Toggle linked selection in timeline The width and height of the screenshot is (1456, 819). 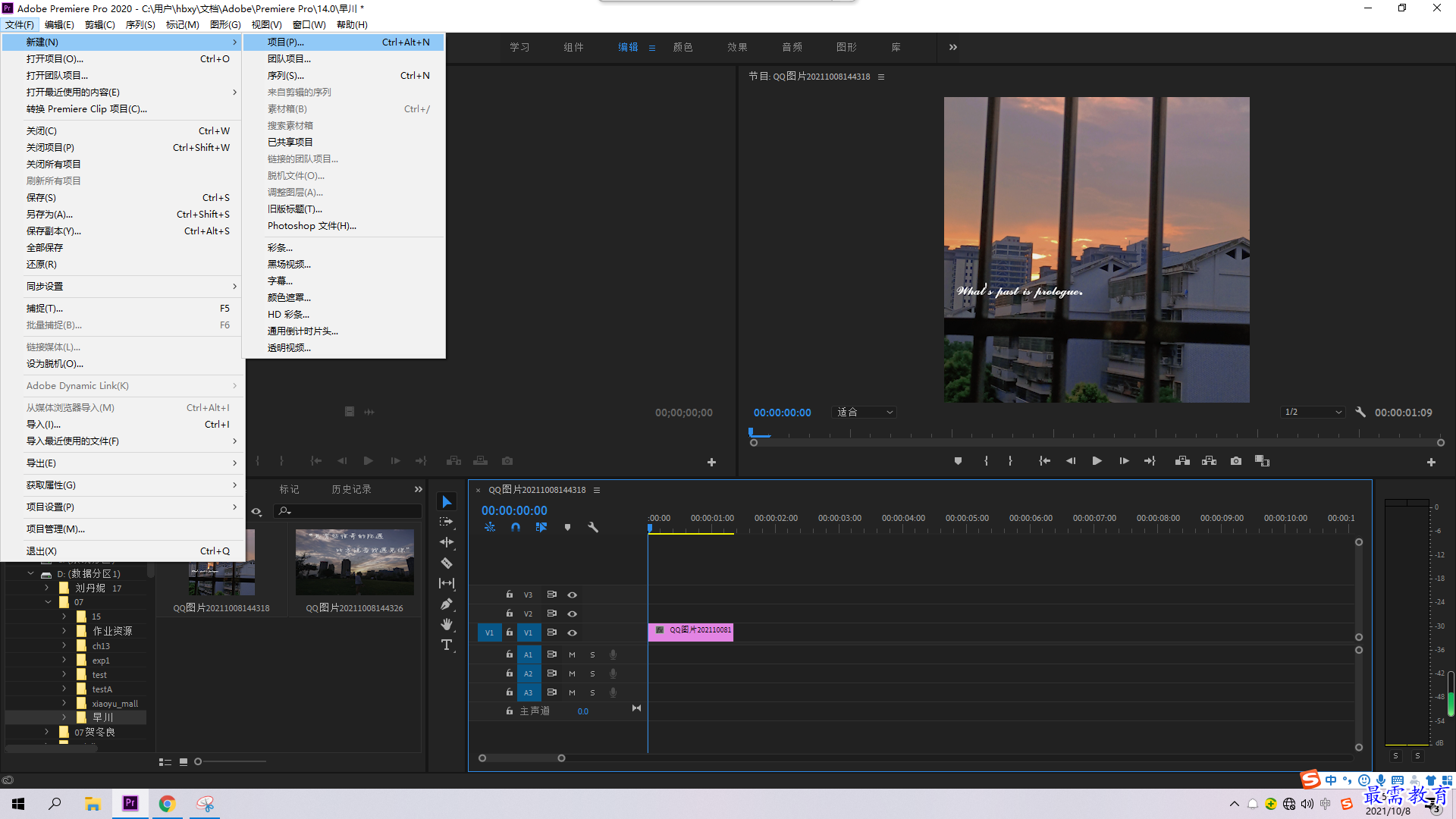click(541, 527)
